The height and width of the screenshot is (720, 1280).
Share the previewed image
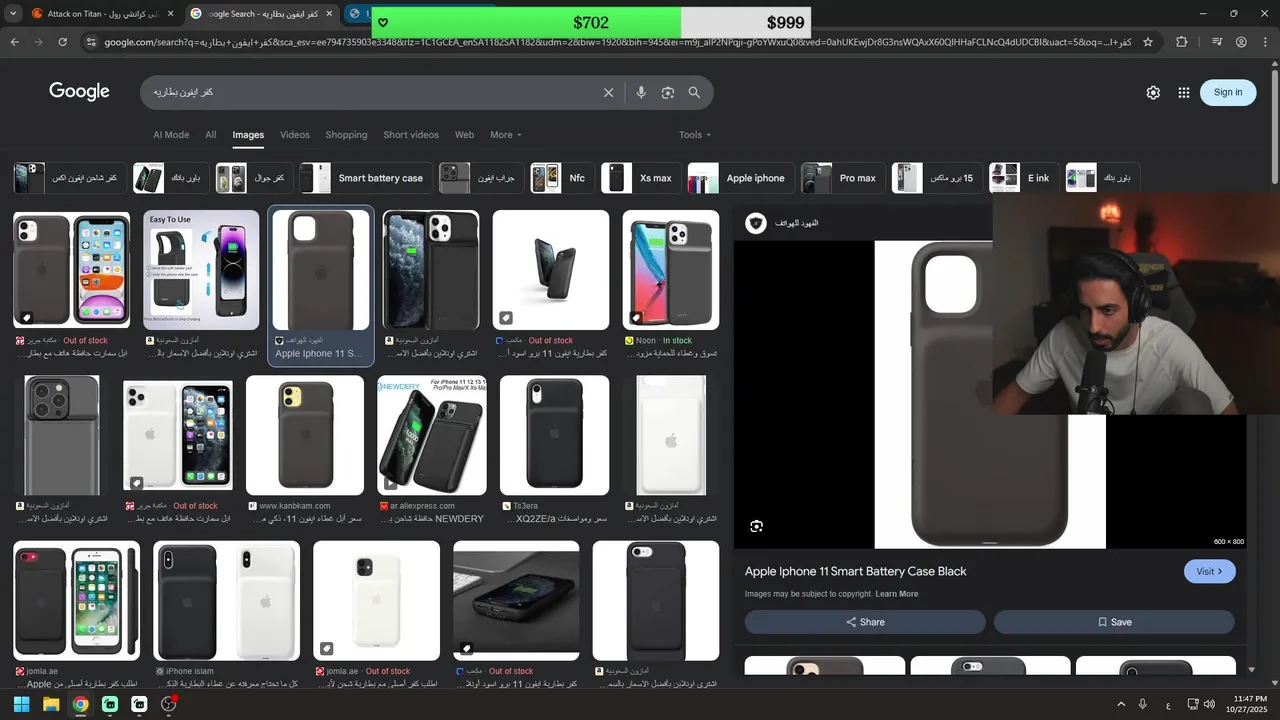(x=865, y=622)
